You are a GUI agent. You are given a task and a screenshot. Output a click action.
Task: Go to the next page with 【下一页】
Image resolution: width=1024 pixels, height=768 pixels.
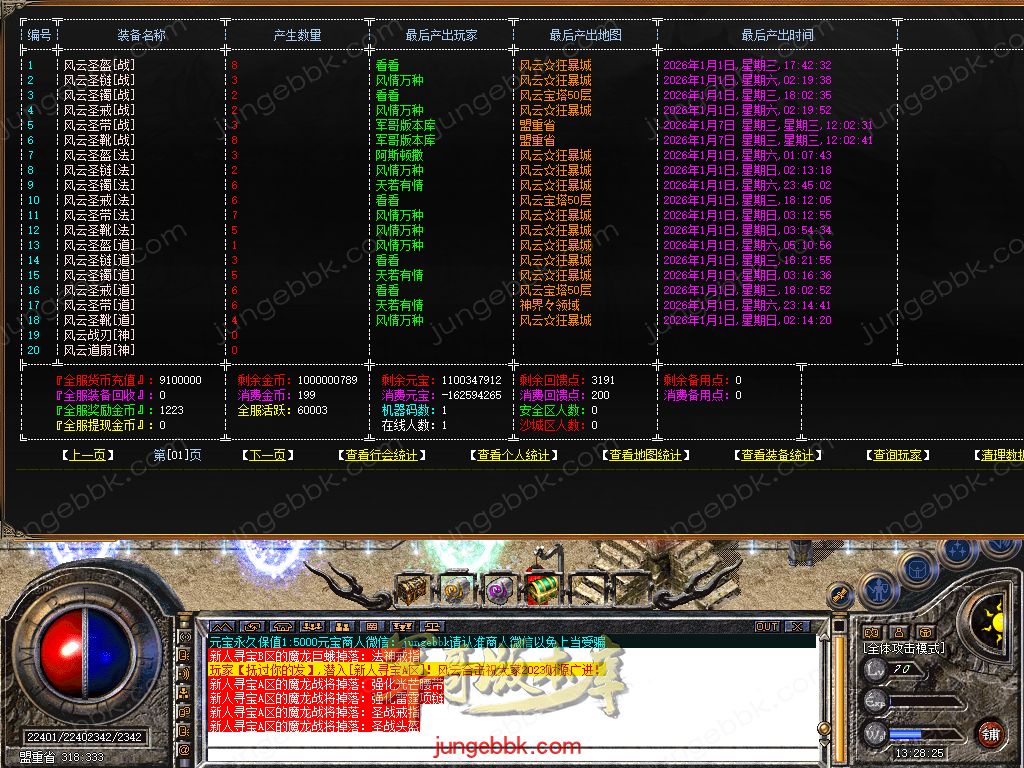[x=262, y=455]
